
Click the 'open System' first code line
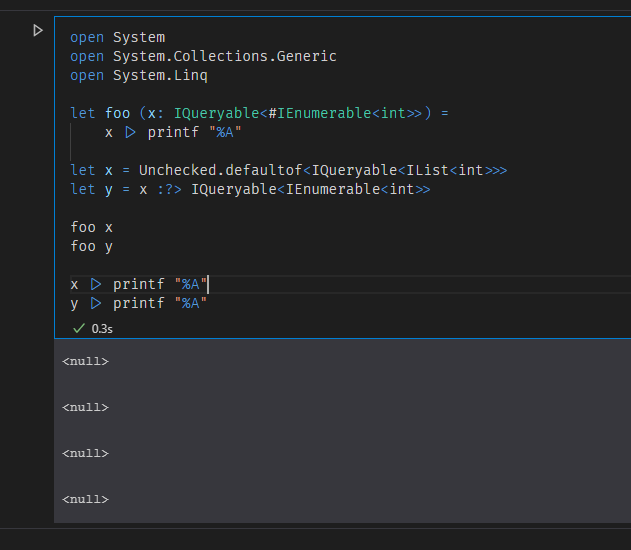point(117,37)
